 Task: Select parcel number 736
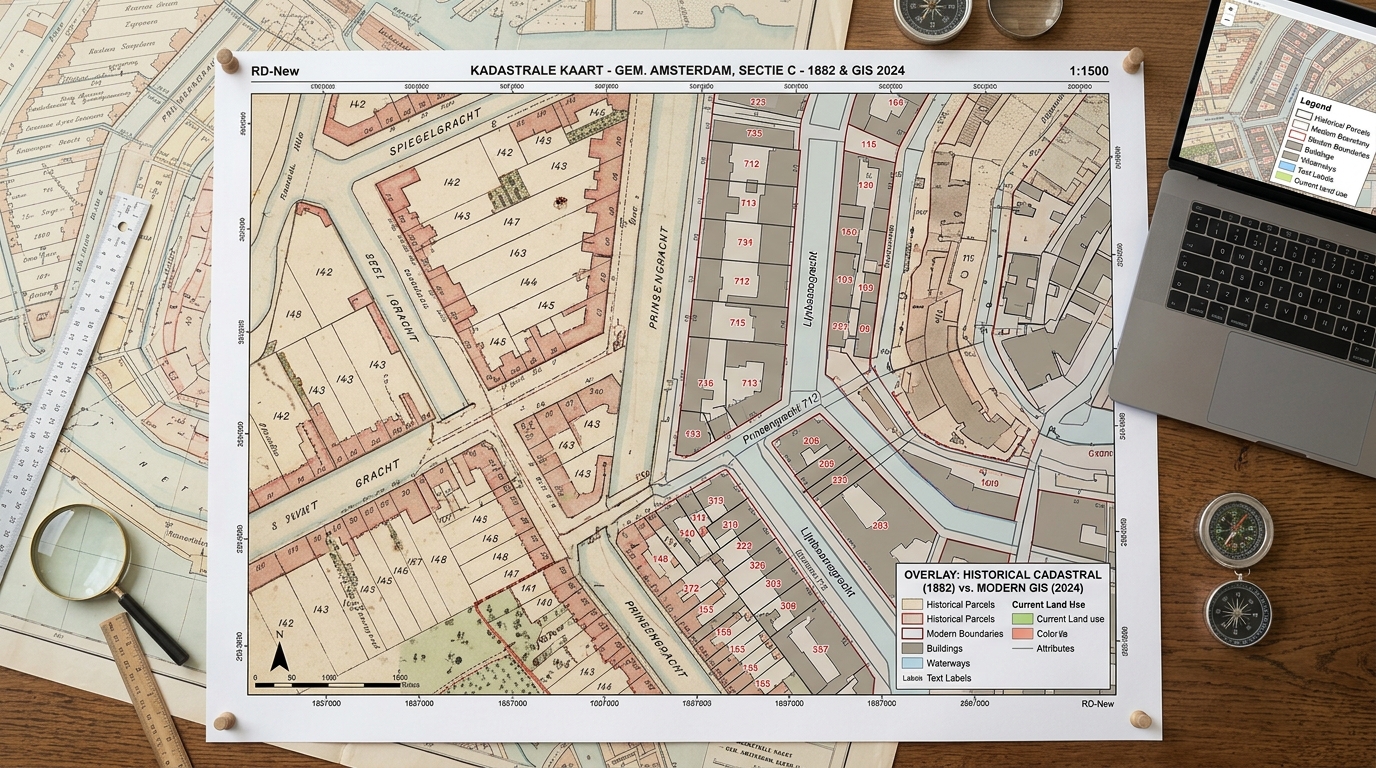[x=705, y=383]
